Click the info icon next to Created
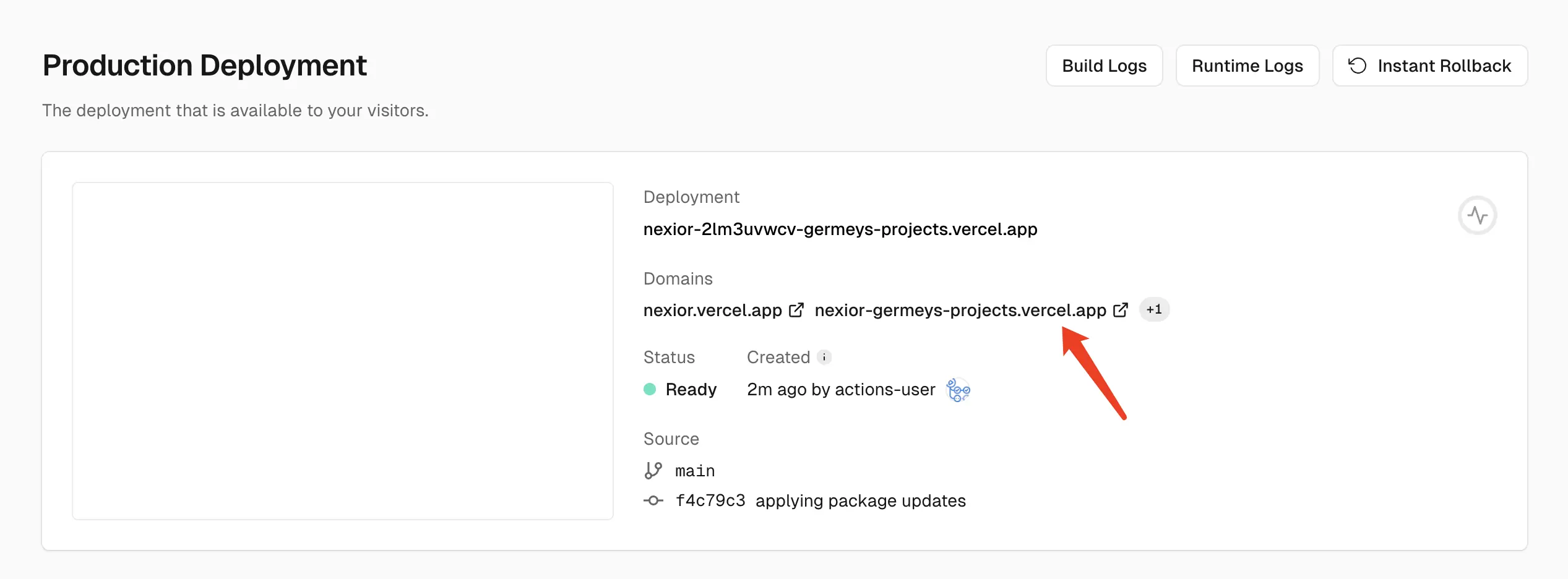 (824, 357)
